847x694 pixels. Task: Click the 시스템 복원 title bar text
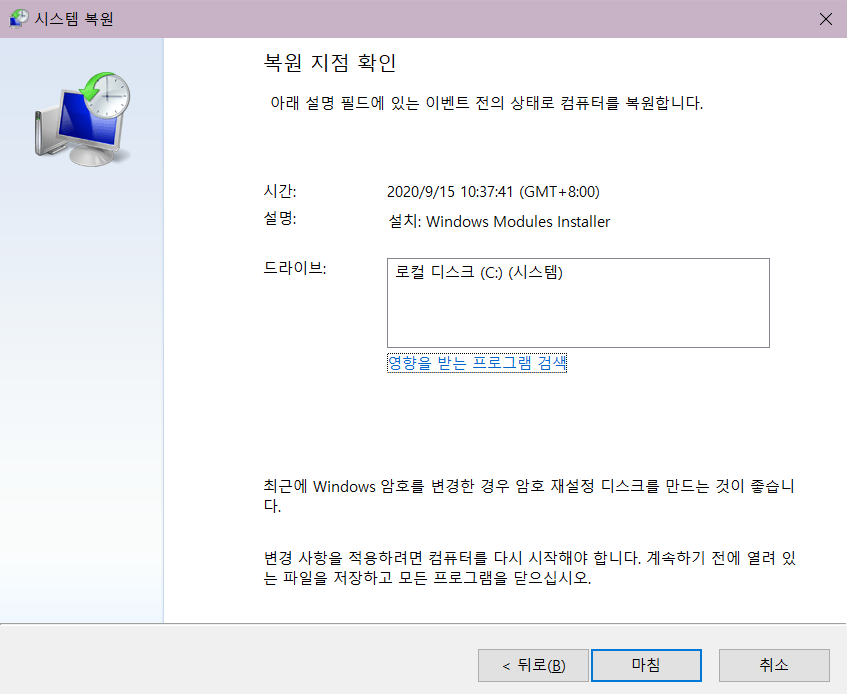(74, 19)
